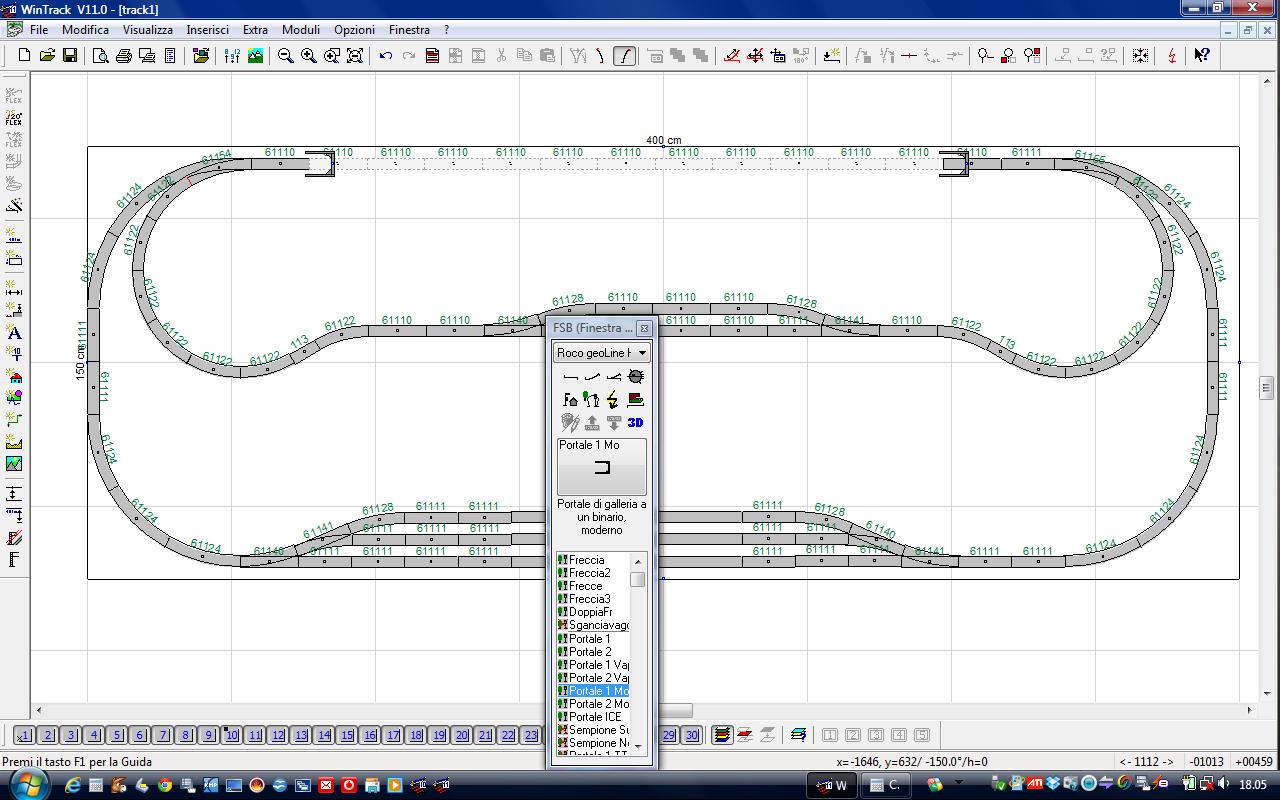Select DoppiaFr in the FSB list

click(593, 612)
